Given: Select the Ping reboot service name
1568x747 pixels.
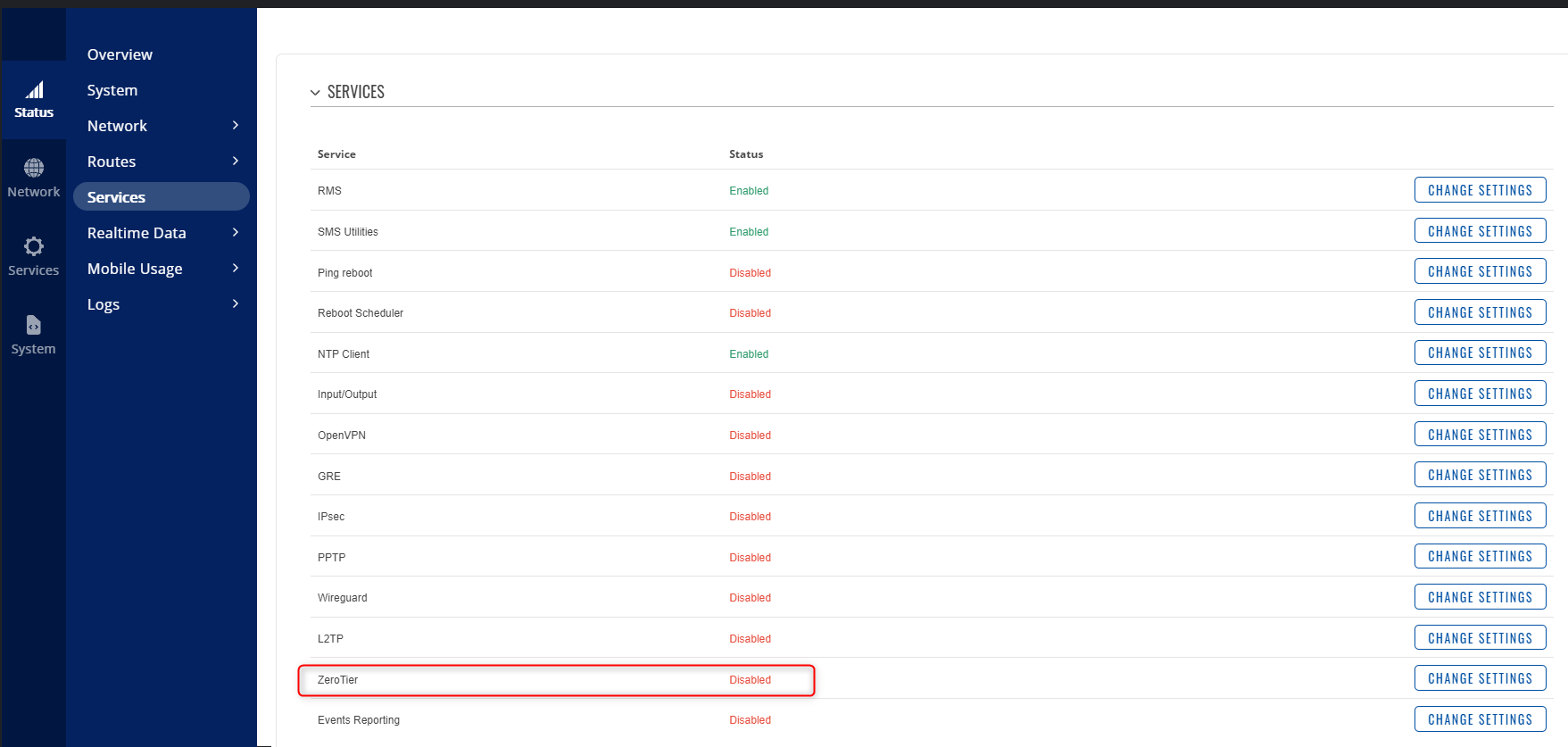Looking at the screenshot, I should [x=345, y=273].
